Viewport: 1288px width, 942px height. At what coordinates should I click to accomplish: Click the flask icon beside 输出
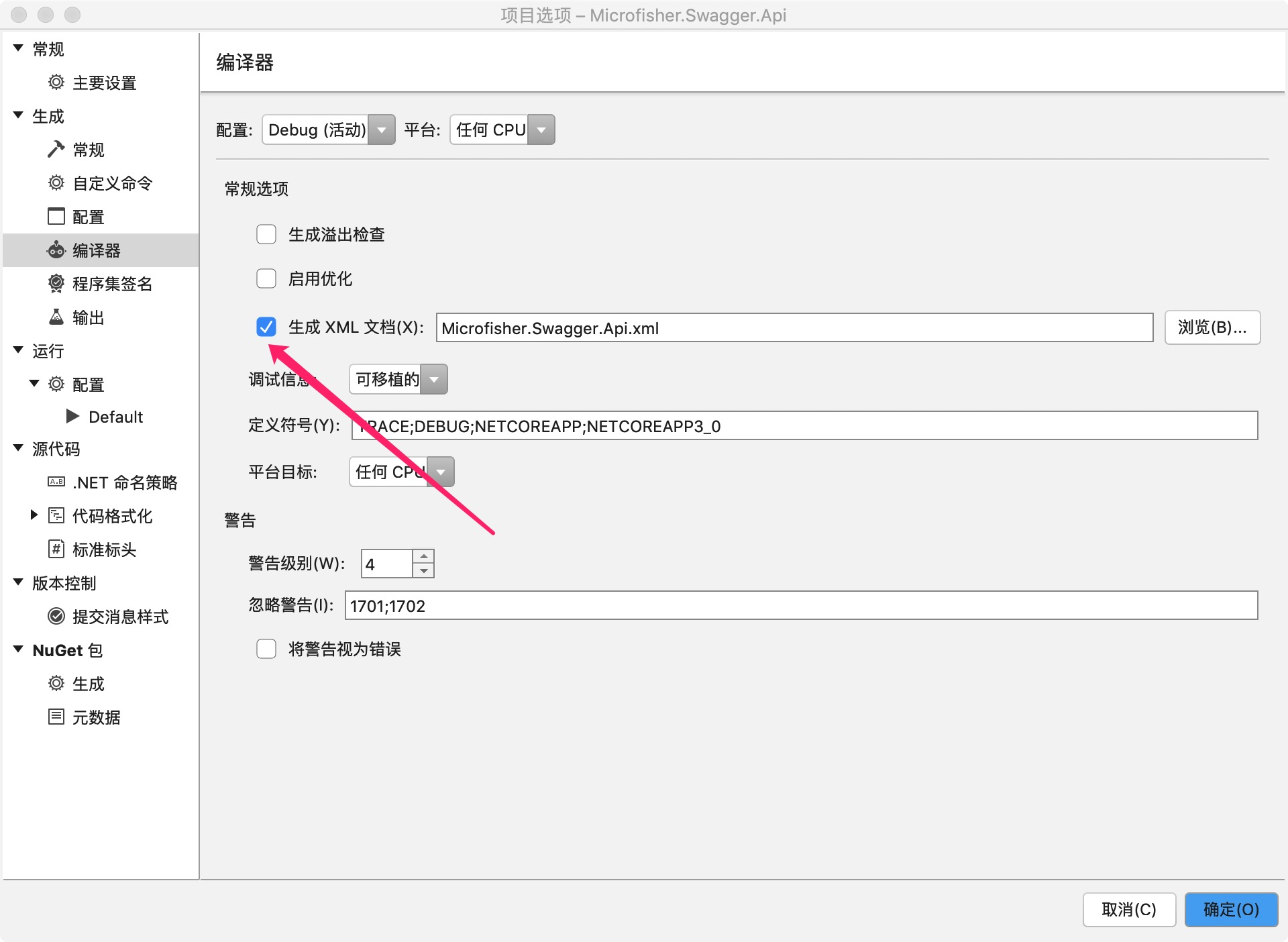point(56,317)
